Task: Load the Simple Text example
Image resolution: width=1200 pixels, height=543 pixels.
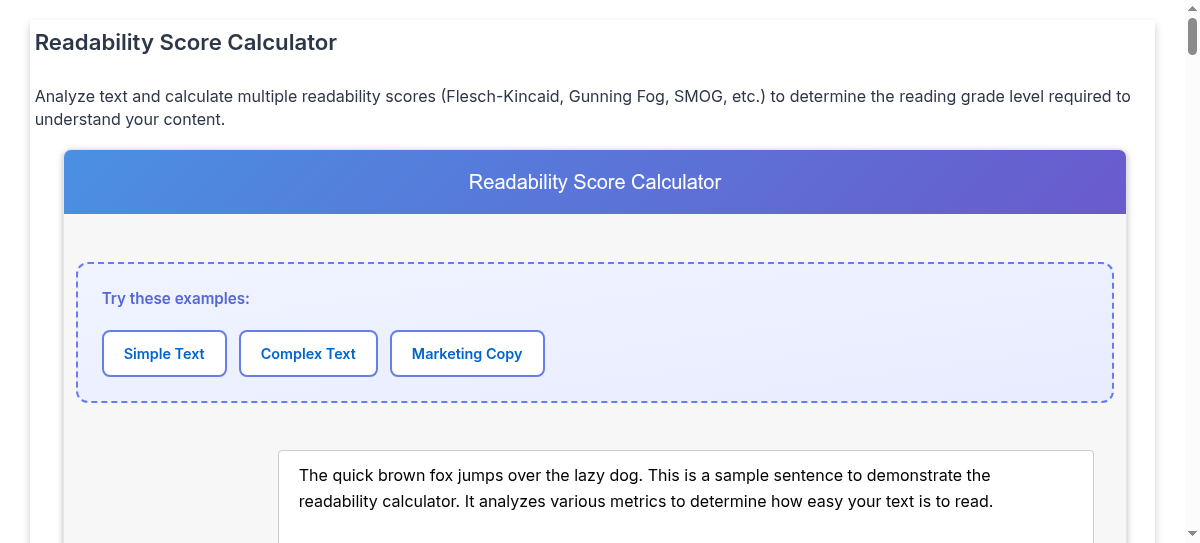Action: coord(164,354)
